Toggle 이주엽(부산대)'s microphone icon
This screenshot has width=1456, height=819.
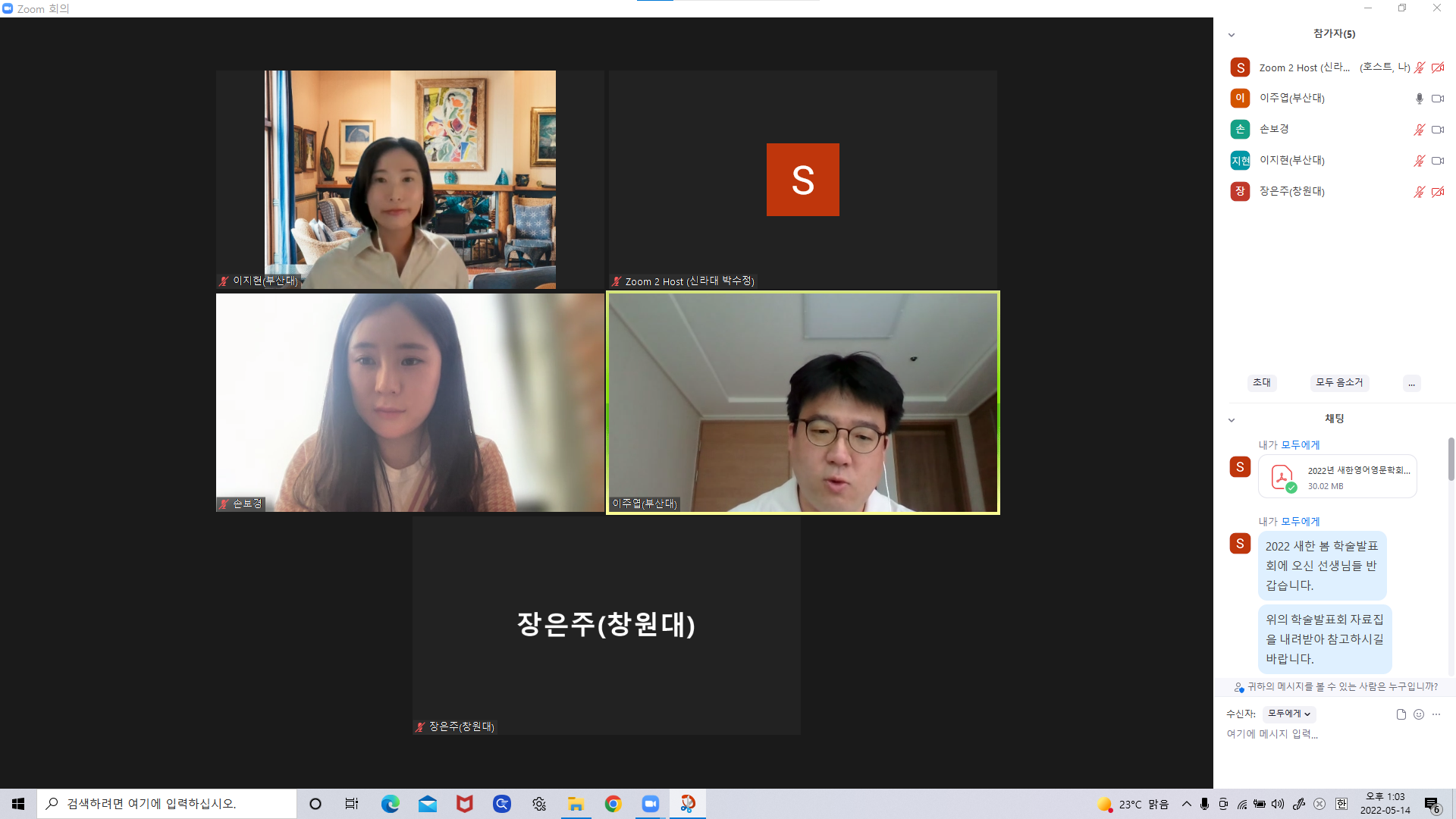[1419, 99]
